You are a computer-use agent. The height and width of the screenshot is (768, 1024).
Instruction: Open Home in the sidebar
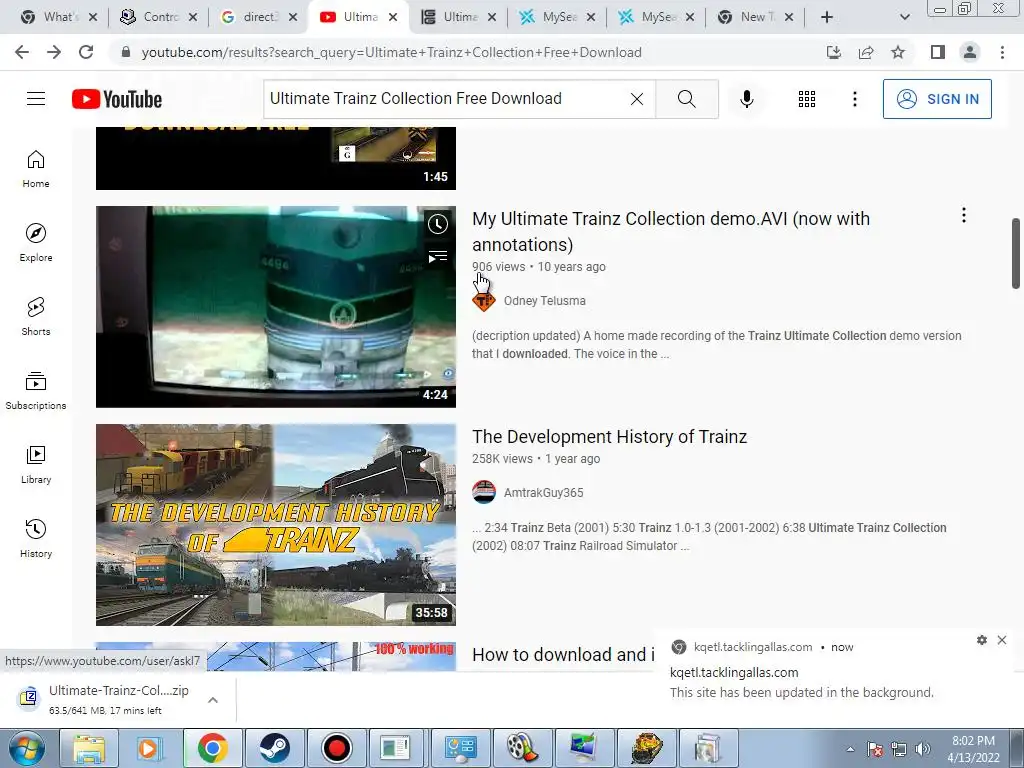pos(36,169)
